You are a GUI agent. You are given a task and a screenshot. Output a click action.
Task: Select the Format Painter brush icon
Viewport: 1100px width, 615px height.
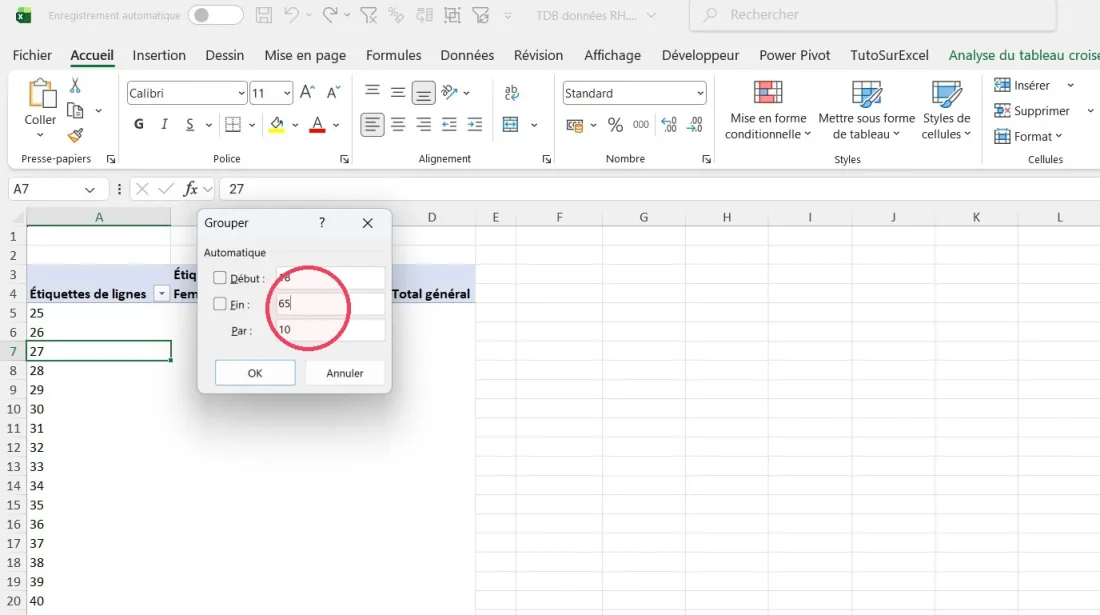pyautogui.click(x=75, y=135)
